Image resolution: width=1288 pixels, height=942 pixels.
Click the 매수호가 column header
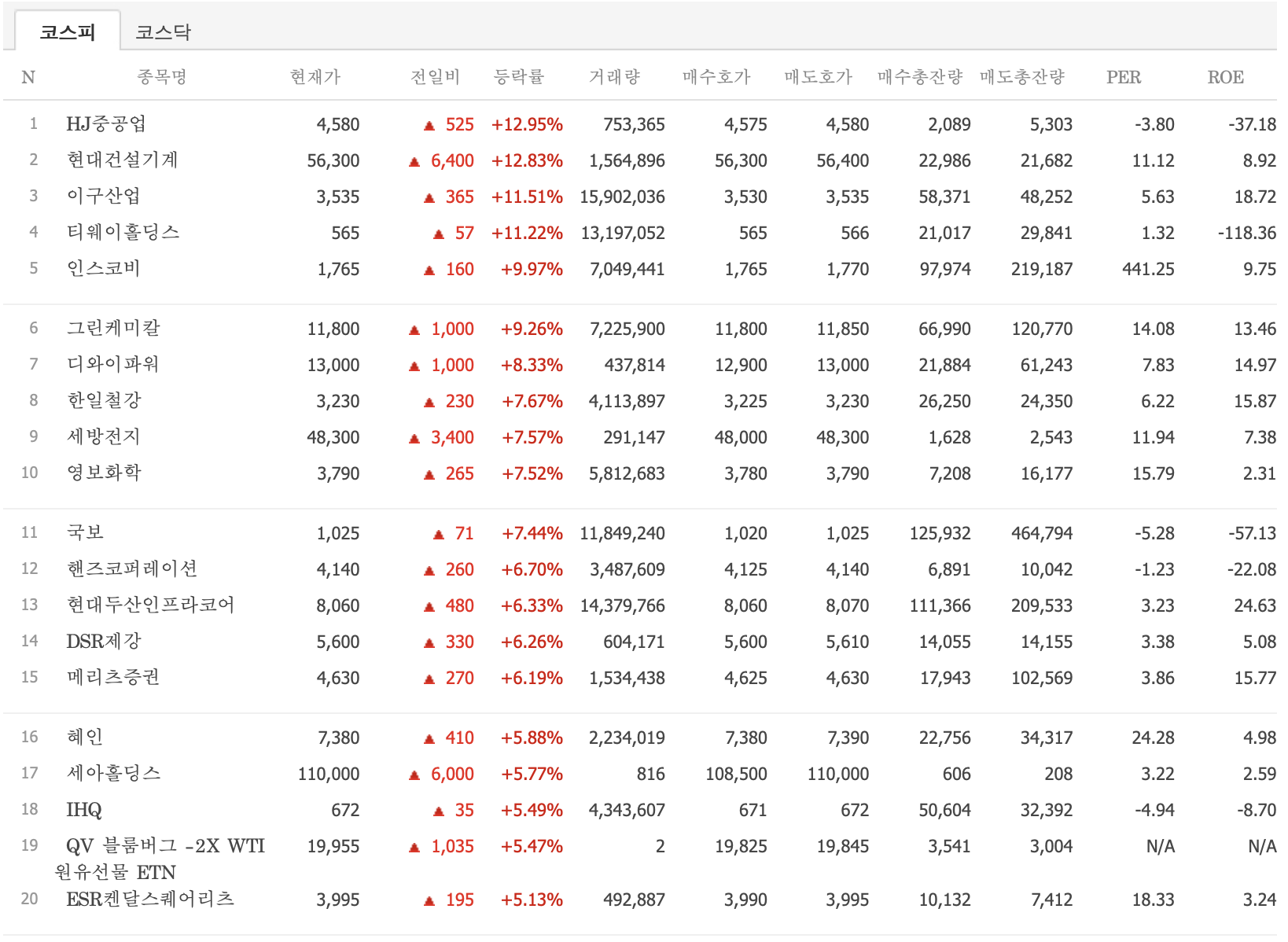[x=716, y=76]
